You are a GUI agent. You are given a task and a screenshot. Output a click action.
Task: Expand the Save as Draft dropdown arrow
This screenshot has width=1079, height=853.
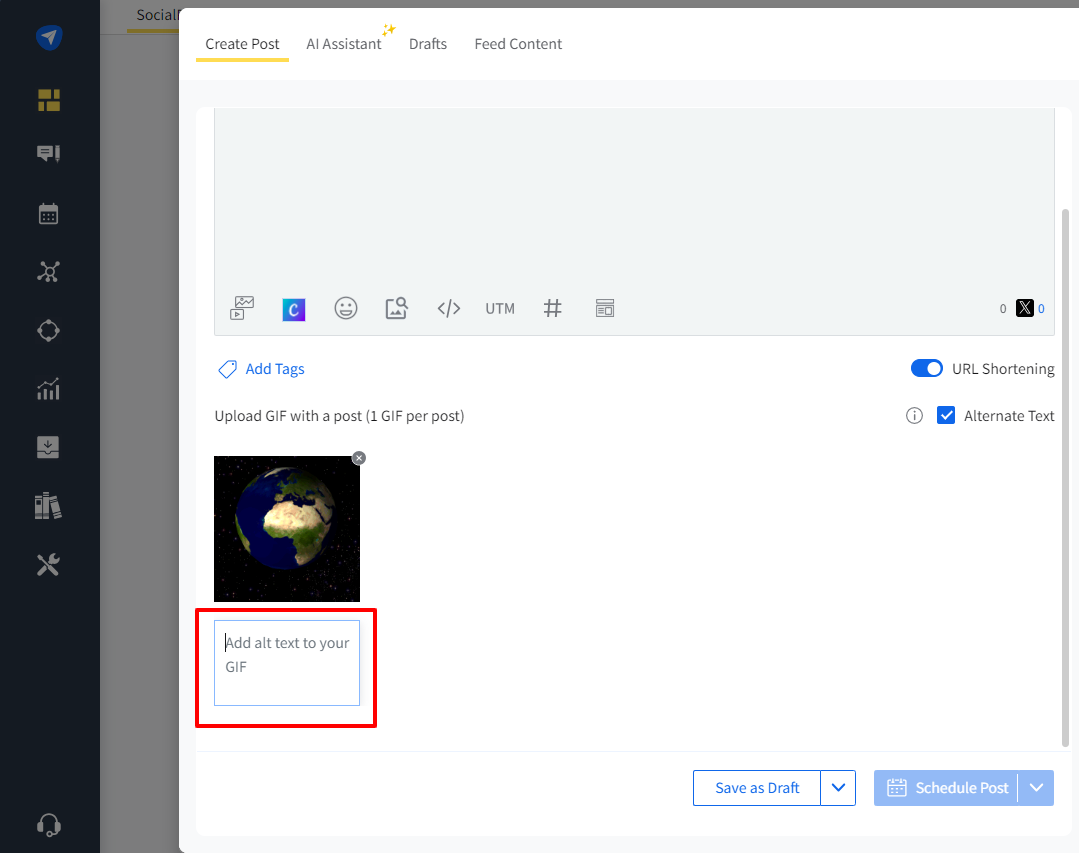click(x=838, y=788)
